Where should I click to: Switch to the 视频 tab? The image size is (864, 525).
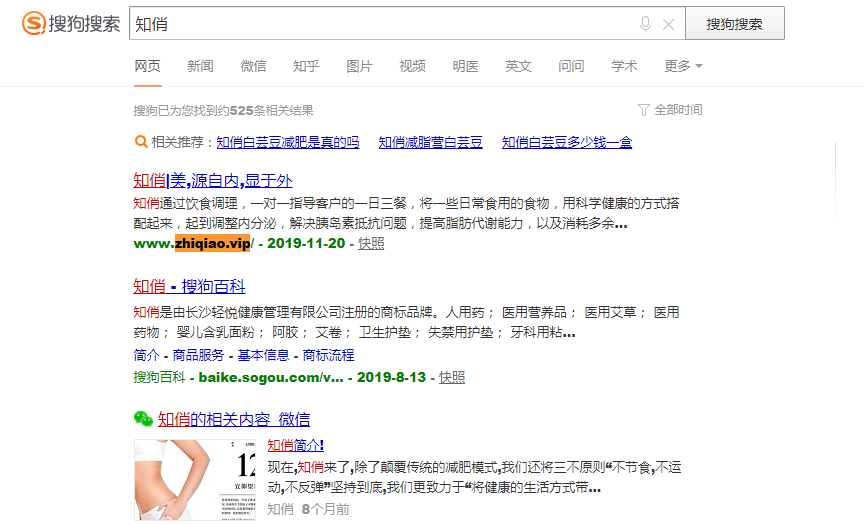tap(413, 66)
